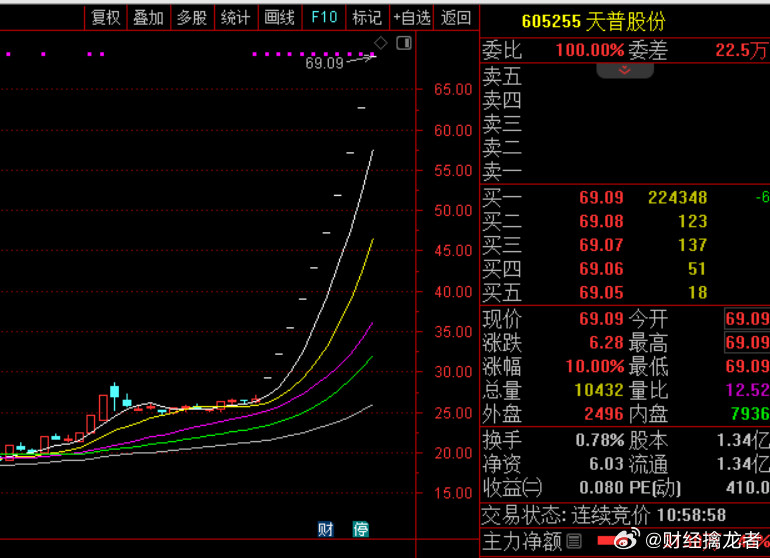The height and width of the screenshot is (558, 770).
Task: Click the 股本 value 1.34亿
Action: click(x=742, y=440)
